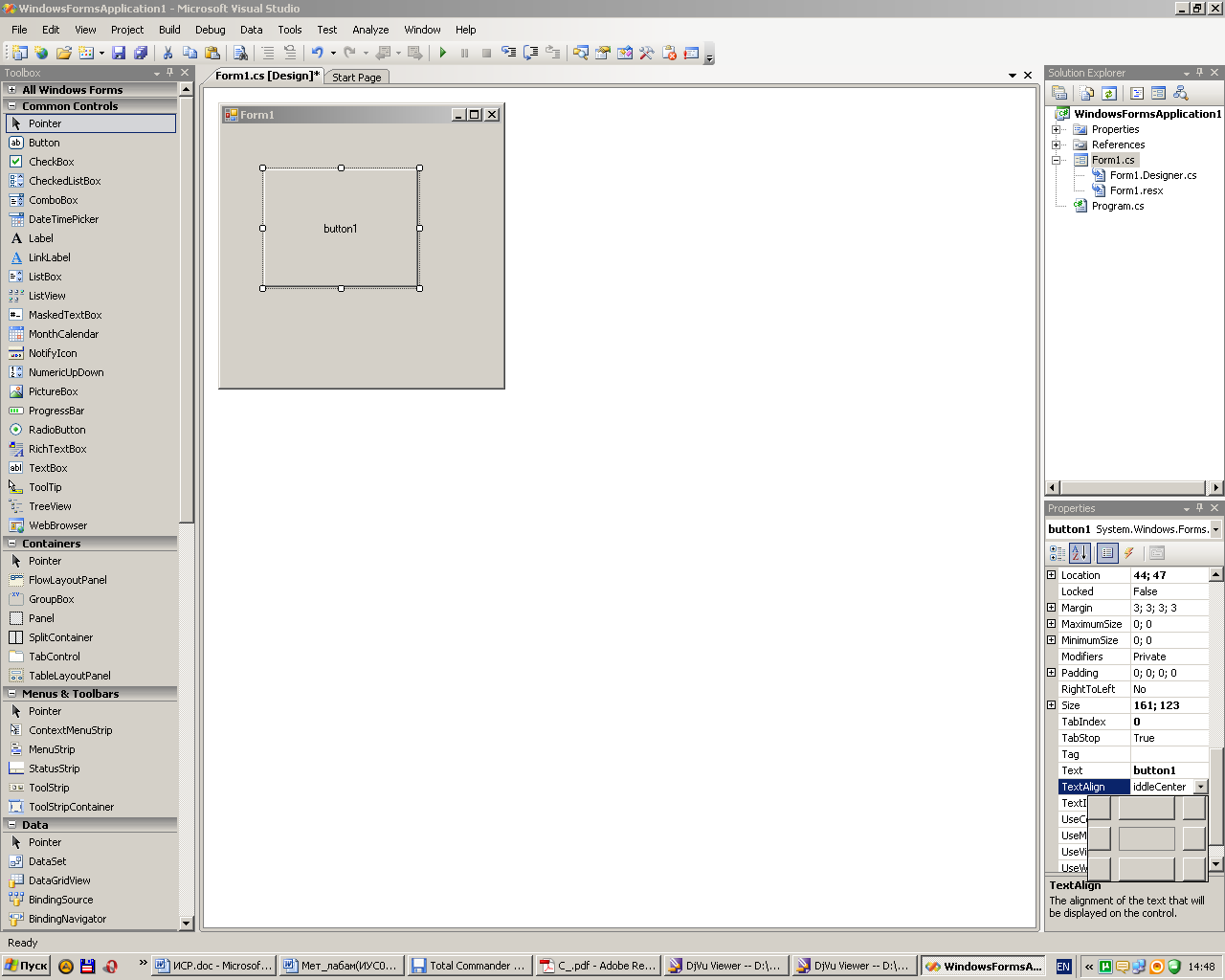Toggle Alphabetical sort in Properties toolbar
This screenshot has height=980, width=1225.
tap(1080, 553)
